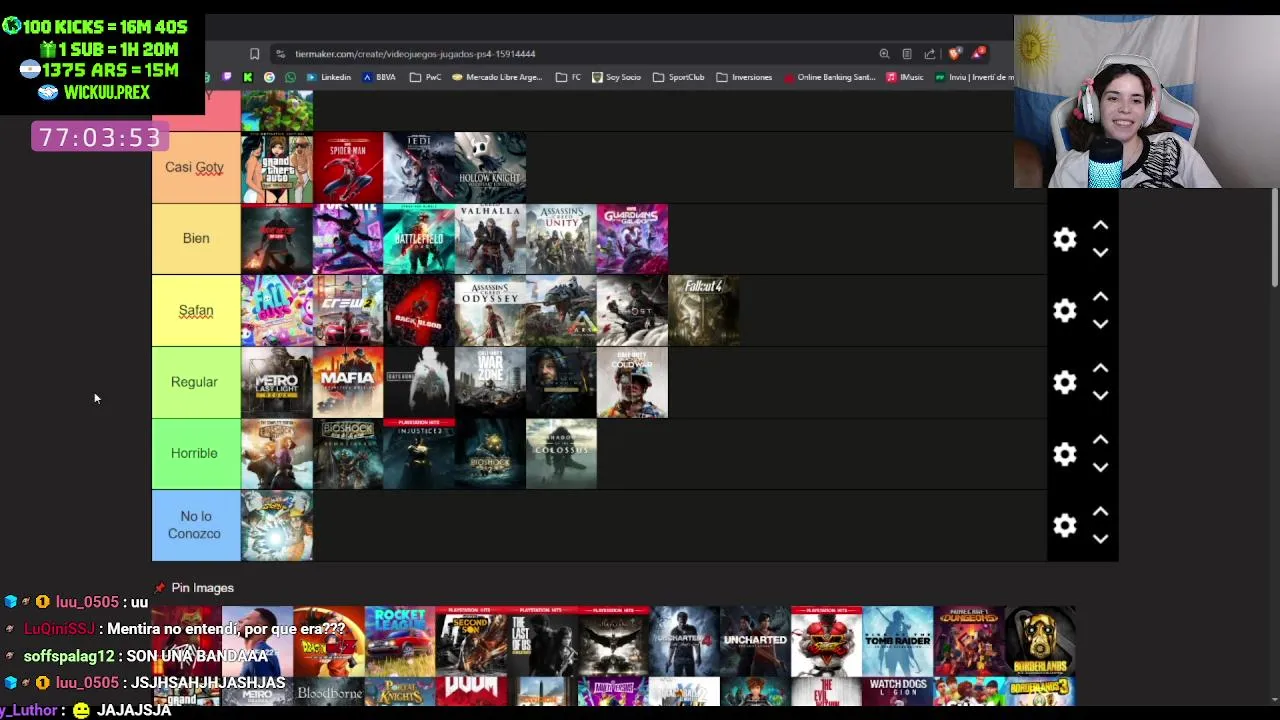
Task: Move Safan tier up with arrow
Action: (1100, 297)
